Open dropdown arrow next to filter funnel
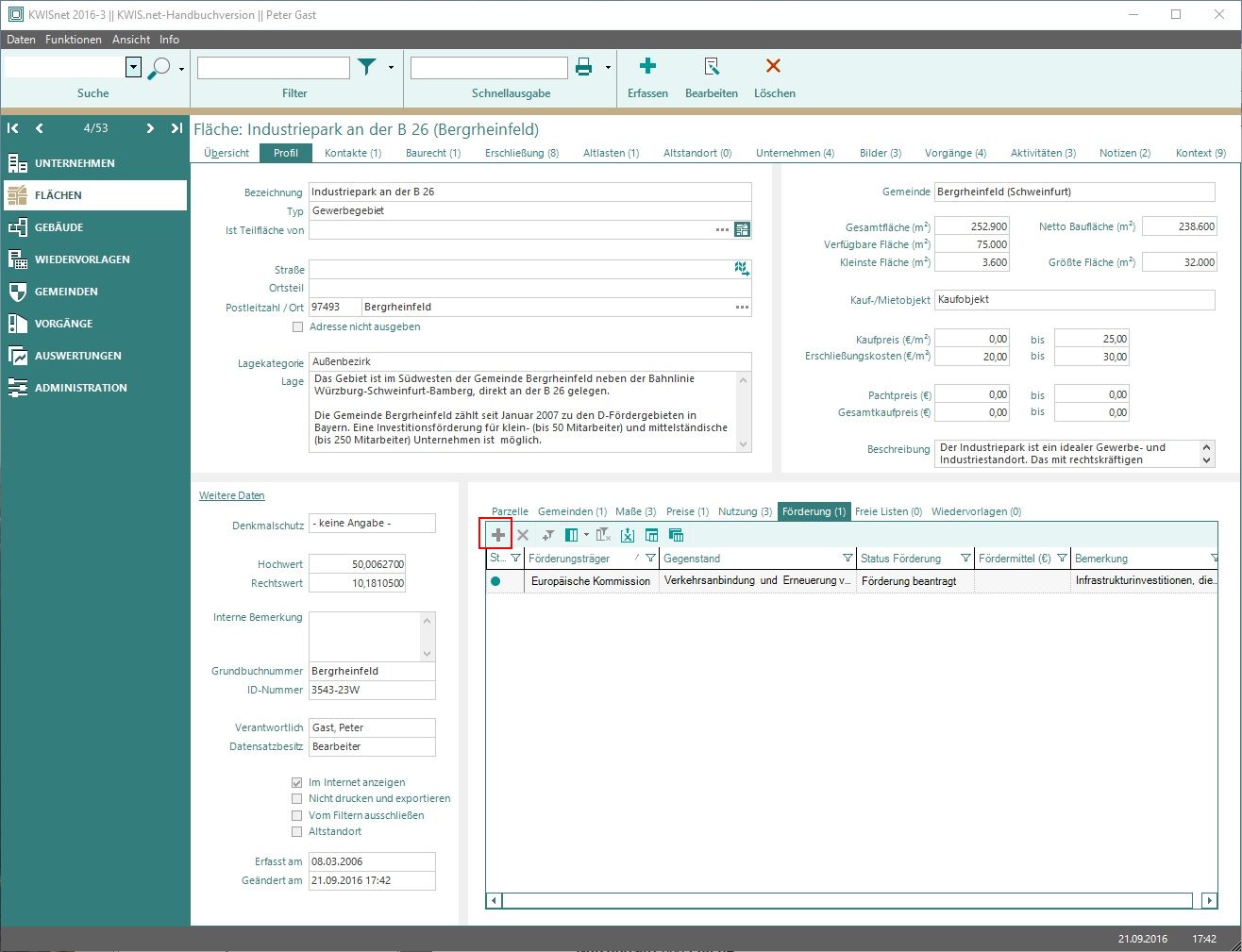1242x952 pixels. 391,68
